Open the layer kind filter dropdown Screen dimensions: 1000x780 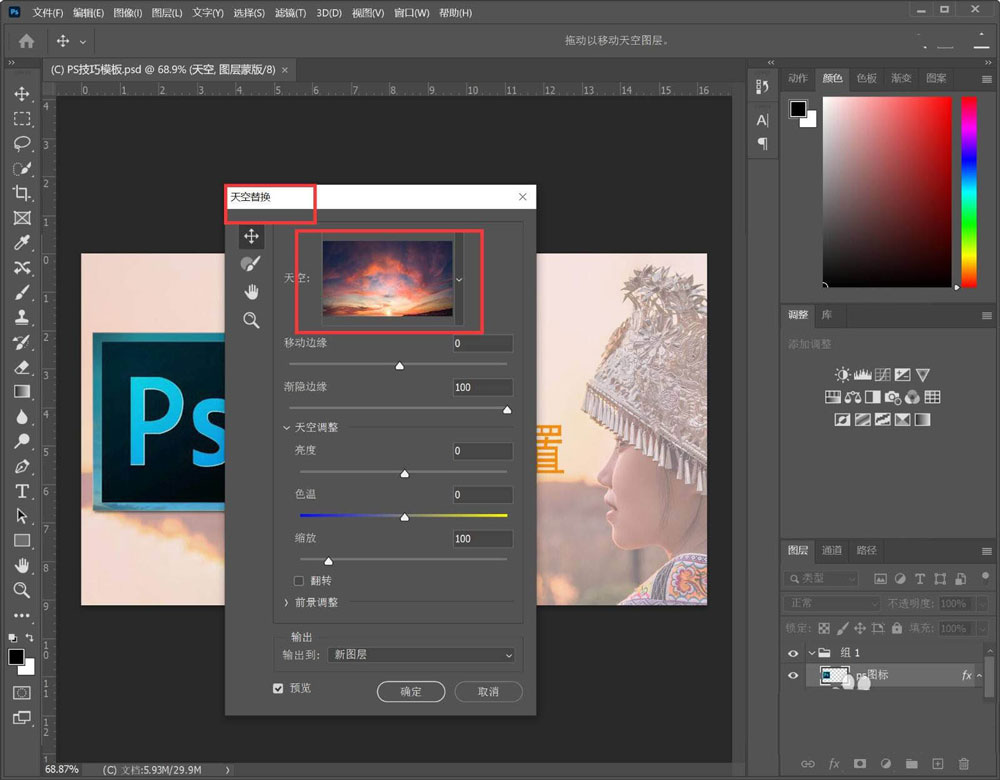coord(821,578)
